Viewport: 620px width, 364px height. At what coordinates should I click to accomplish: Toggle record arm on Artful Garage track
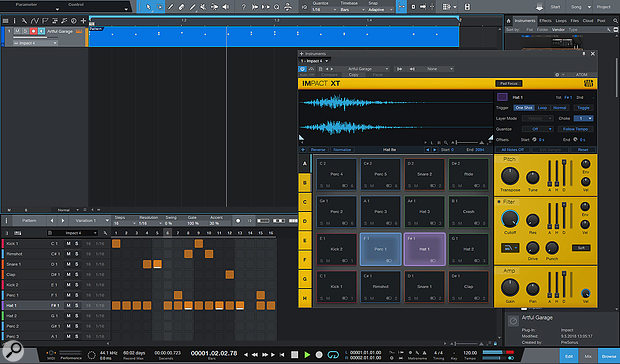pos(33,31)
